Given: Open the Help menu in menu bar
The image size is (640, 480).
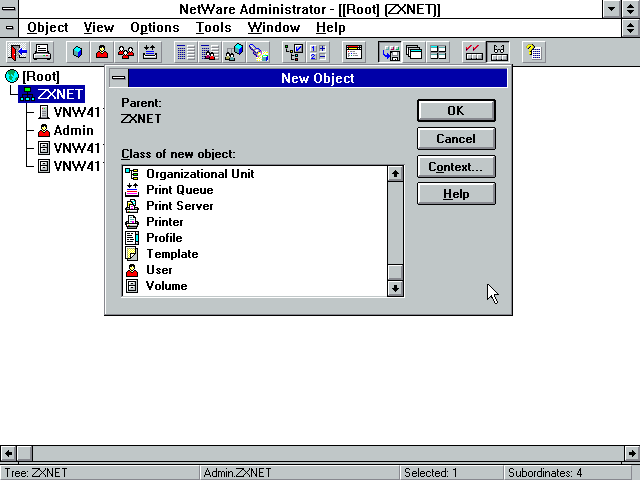Looking at the screenshot, I should pos(331,28).
